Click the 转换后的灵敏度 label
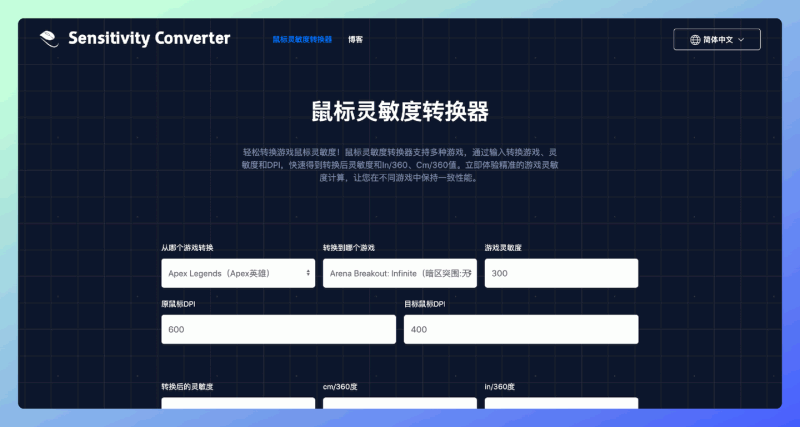The width and height of the screenshot is (800, 427). 187,387
